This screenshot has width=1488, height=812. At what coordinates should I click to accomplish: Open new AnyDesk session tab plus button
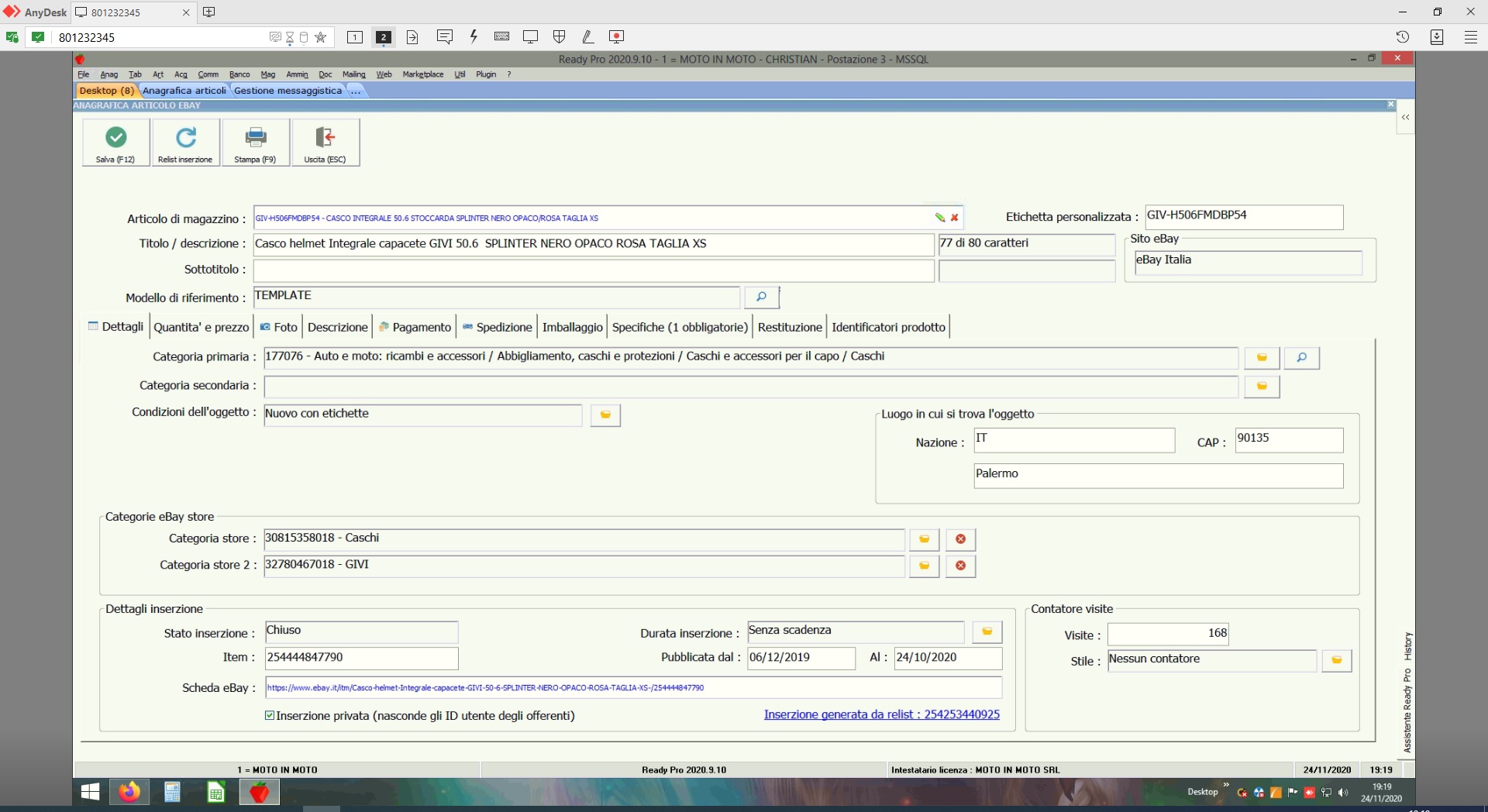pos(208,12)
